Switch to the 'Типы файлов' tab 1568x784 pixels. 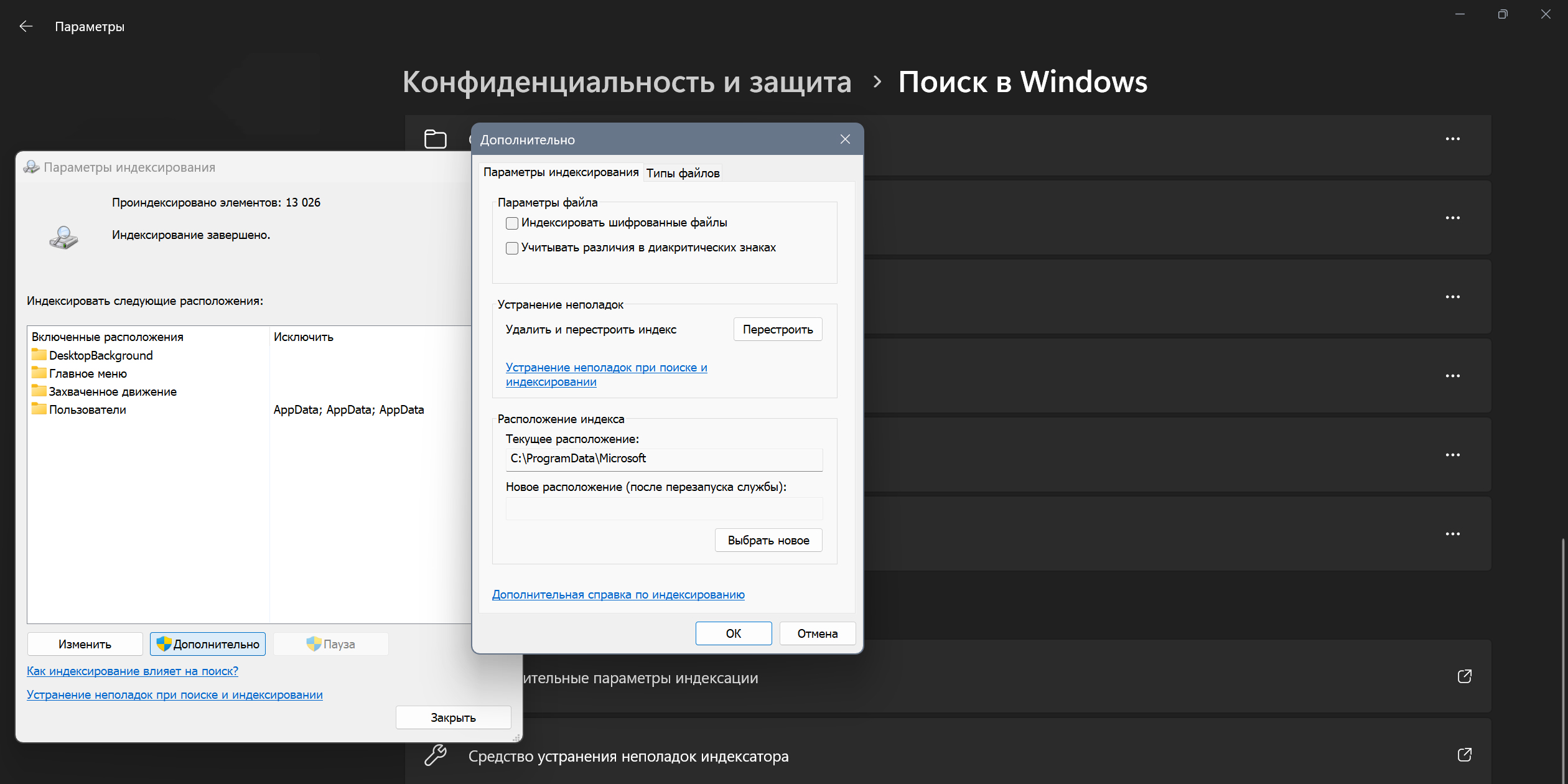tap(683, 173)
